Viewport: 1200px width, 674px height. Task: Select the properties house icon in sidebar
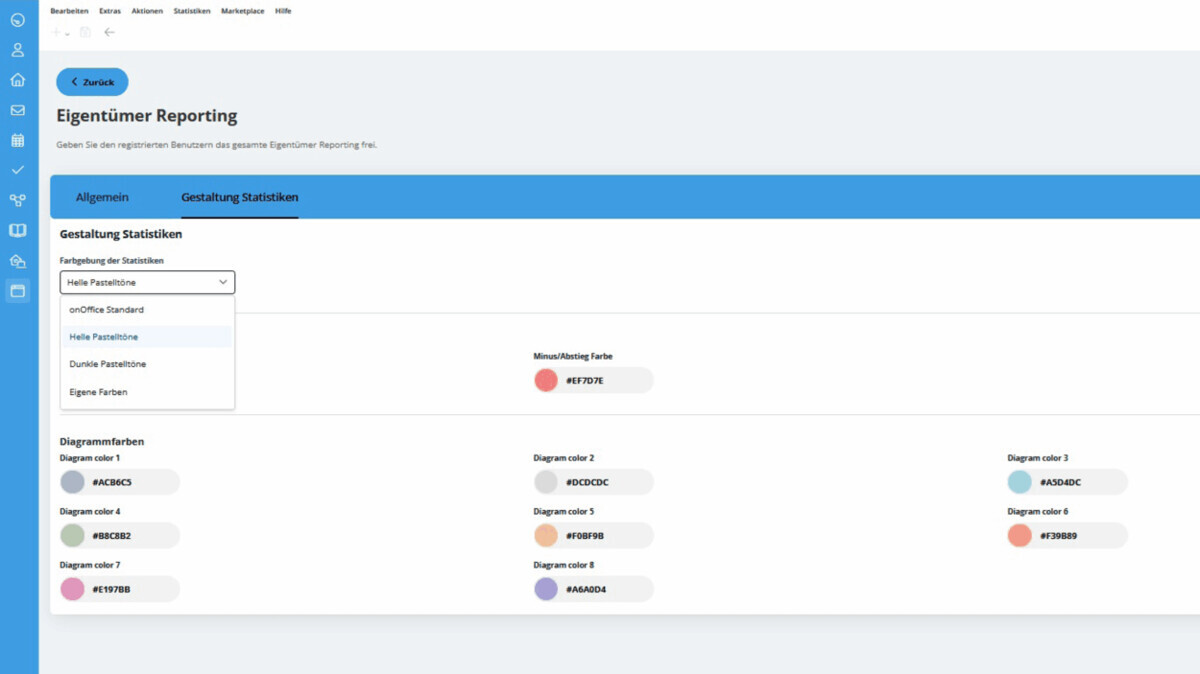coord(16,260)
